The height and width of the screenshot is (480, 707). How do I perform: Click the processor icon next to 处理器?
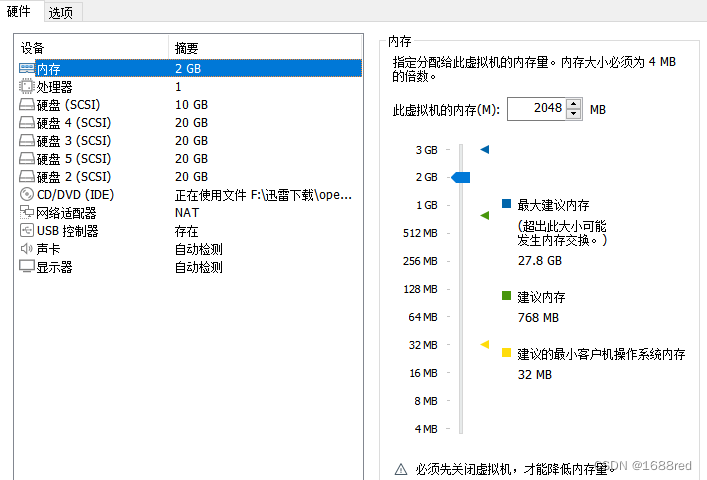[x=27, y=86]
